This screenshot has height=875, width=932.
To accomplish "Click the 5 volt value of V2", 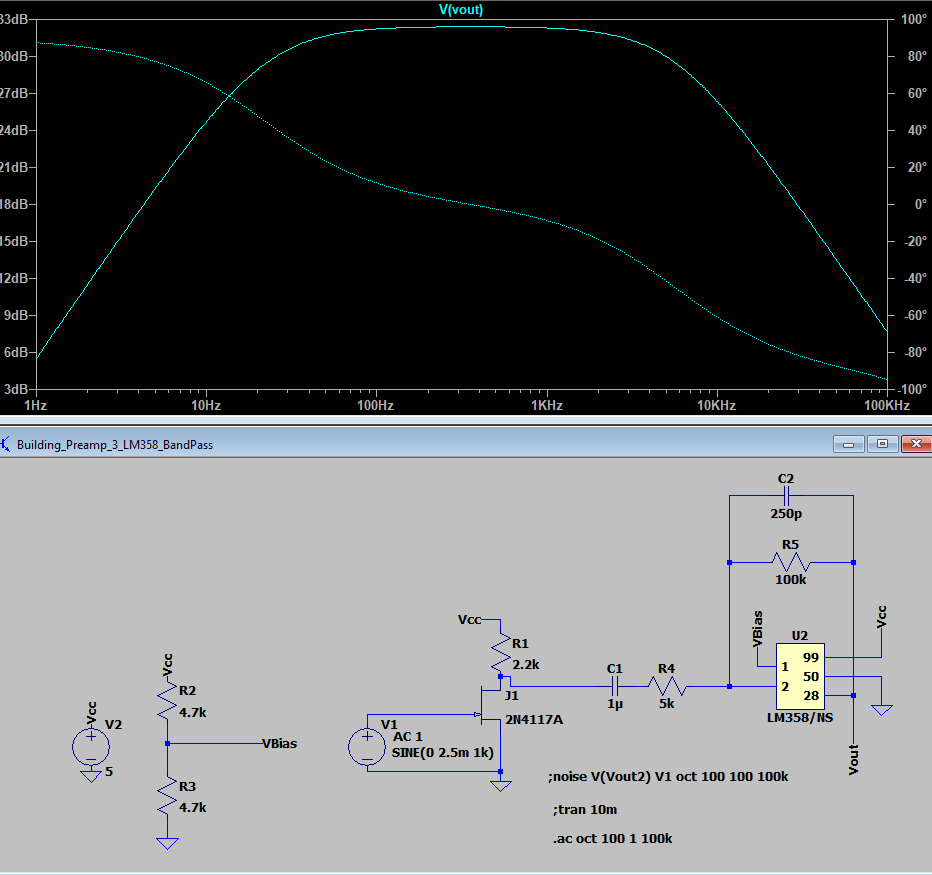I will 109,772.
